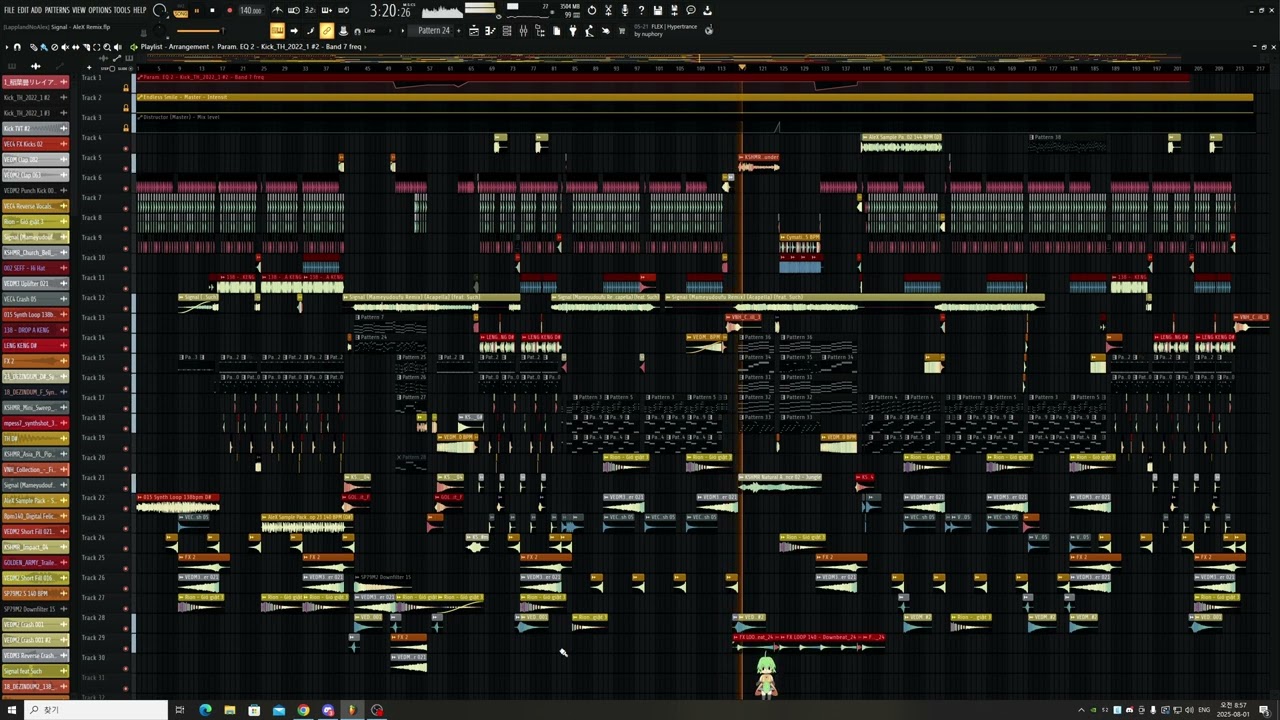Screen dimensions: 1280x720
Task: Toggle the 3-2-1 recording countdown
Action: click(x=310, y=10)
